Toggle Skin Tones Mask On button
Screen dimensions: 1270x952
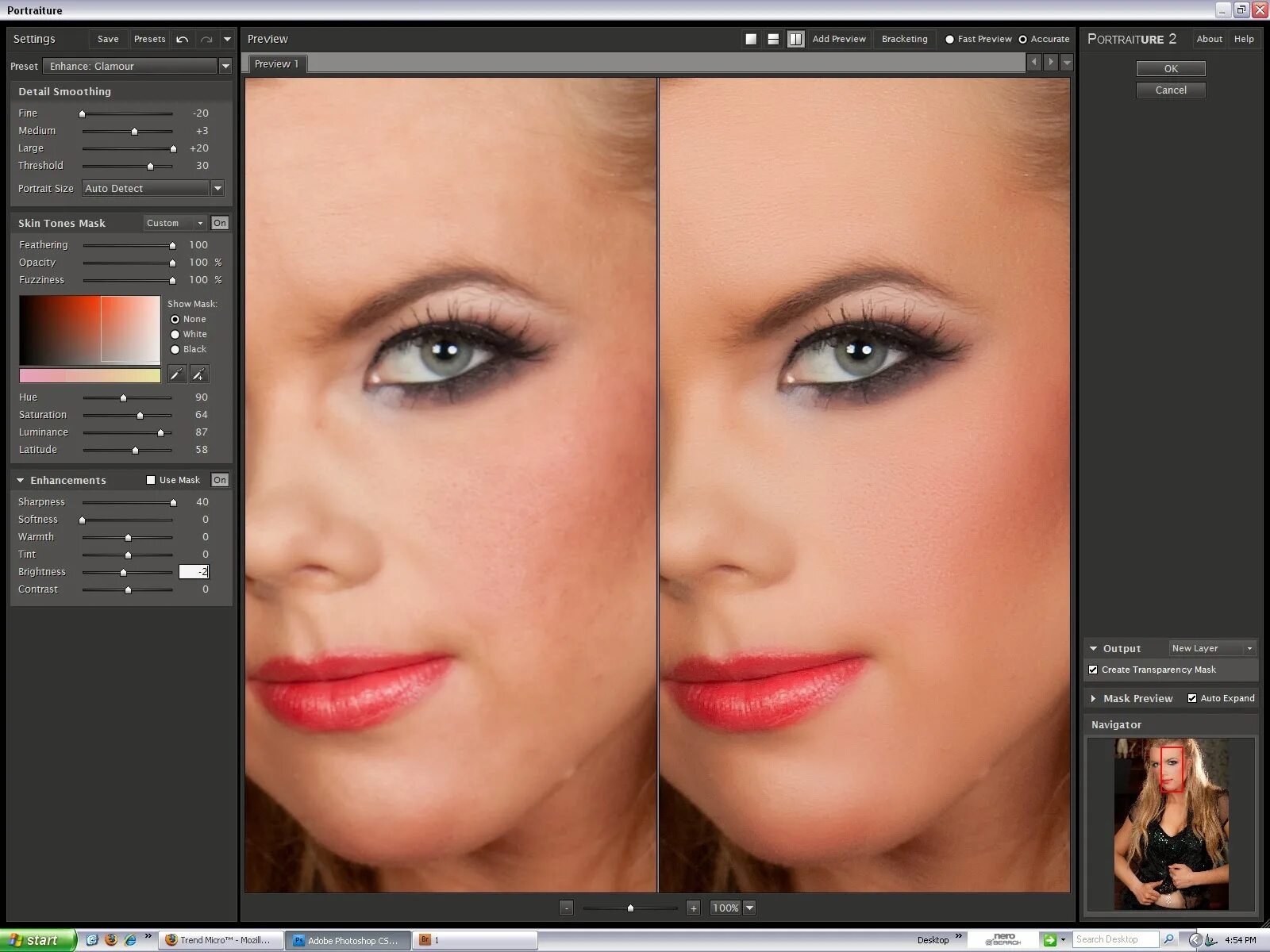pyautogui.click(x=220, y=223)
